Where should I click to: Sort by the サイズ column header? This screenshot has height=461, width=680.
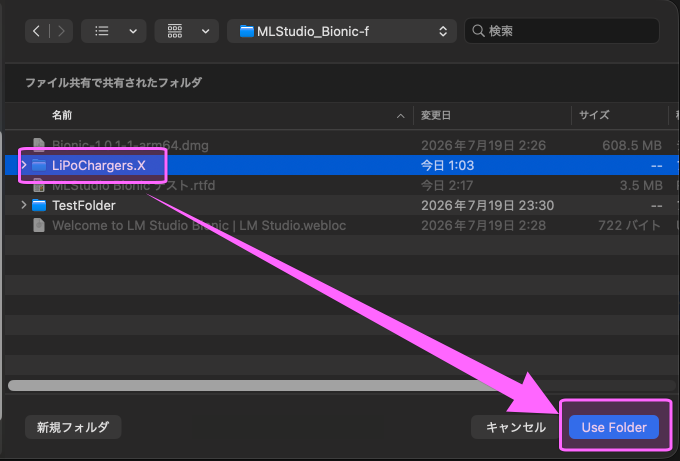coord(594,115)
